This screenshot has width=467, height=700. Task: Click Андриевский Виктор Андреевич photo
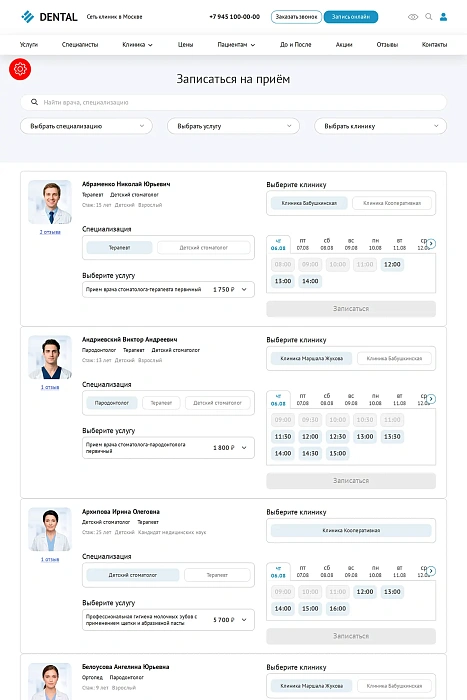click(50, 358)
